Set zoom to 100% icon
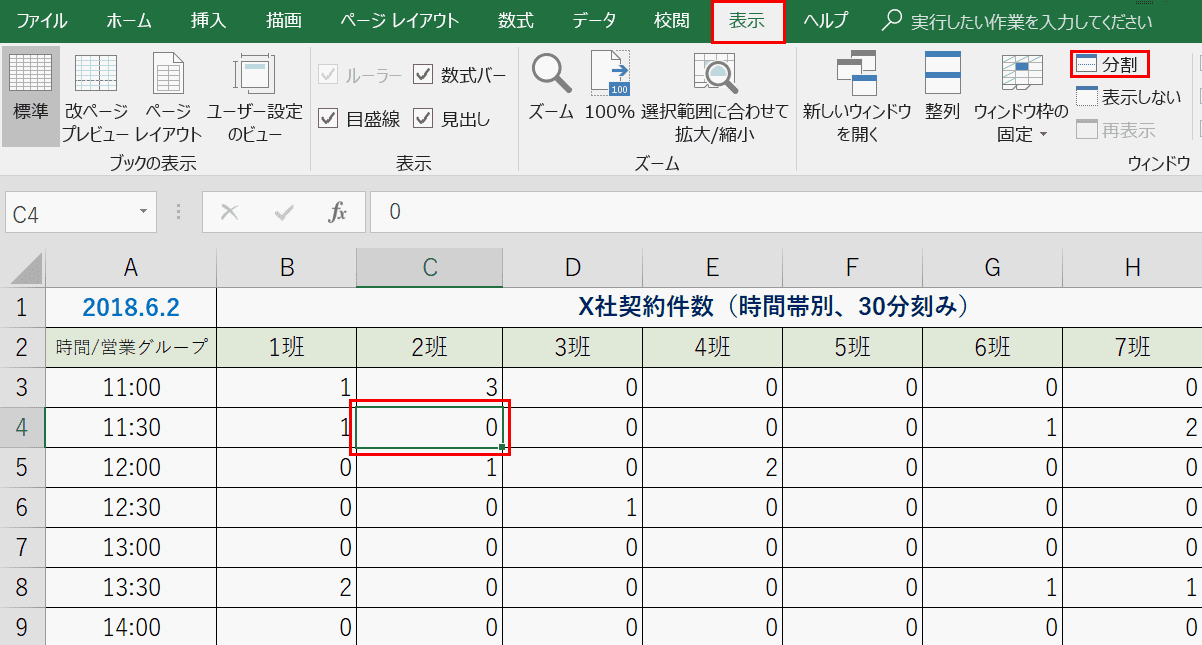The width and height of the screenshot is (1202, 645). click(609, 86)
